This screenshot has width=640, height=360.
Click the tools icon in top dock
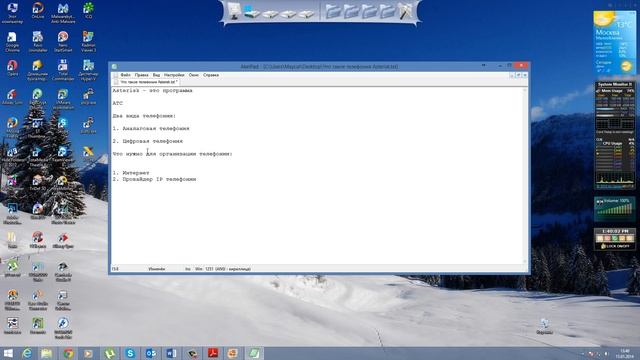tap(405, 11)
